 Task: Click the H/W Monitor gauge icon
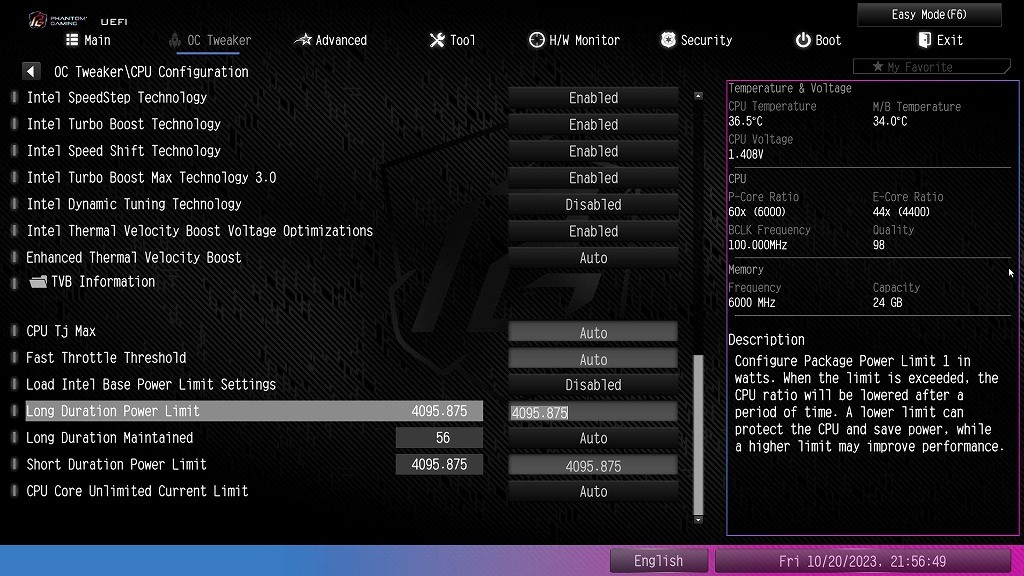[536, 40]
